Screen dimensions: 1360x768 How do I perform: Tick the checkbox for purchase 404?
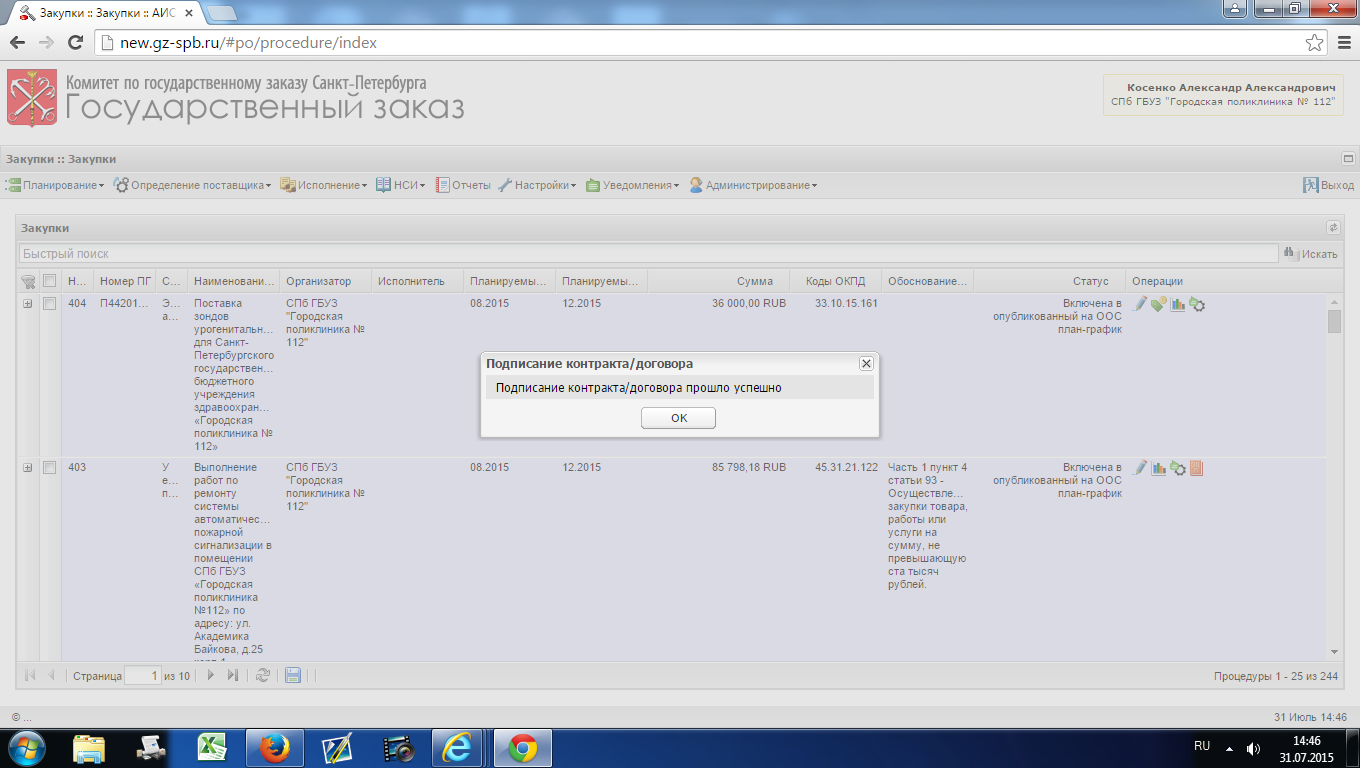pos(49,303)
